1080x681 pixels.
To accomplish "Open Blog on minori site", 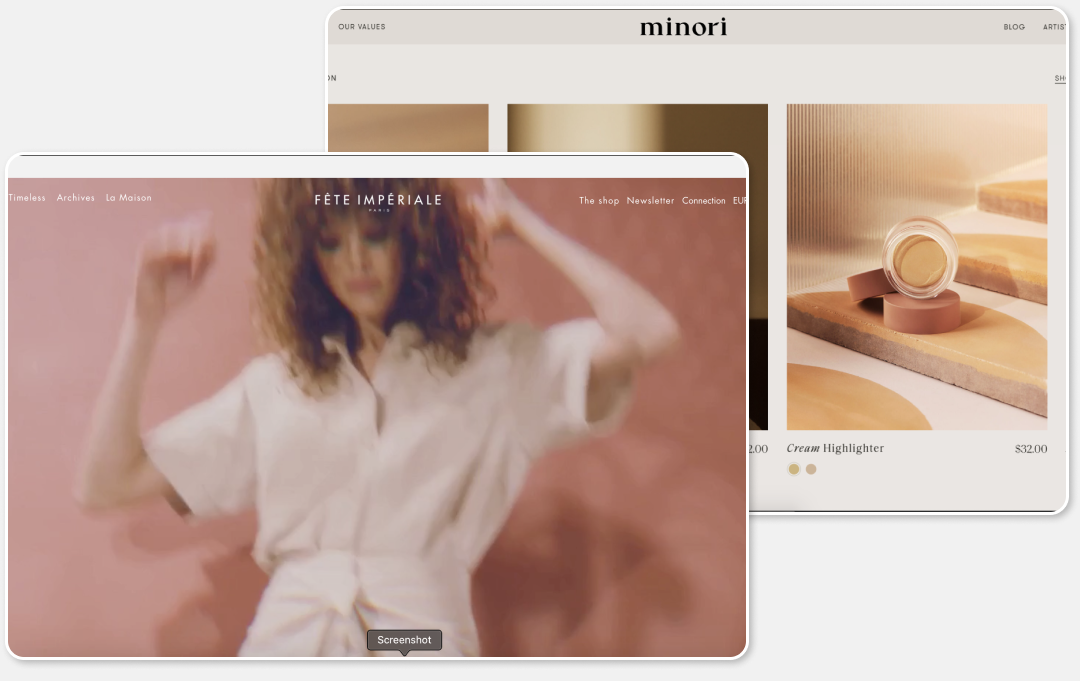I will (x=1014, y=27).
